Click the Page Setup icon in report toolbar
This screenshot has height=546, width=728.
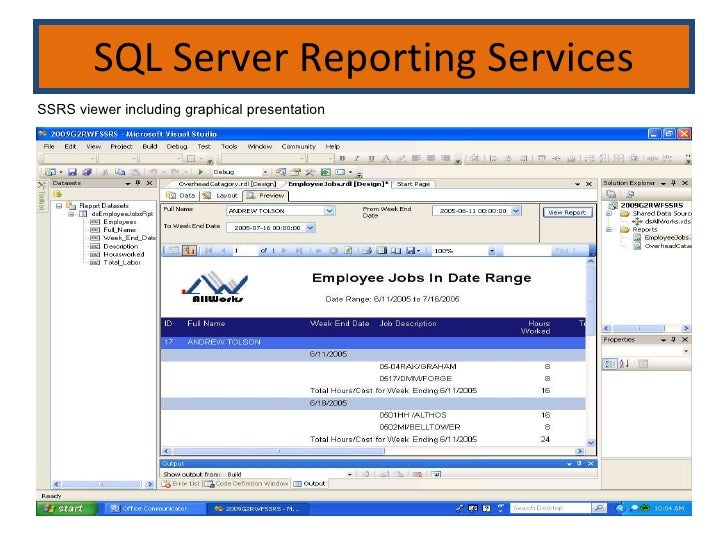coord(396,251)
